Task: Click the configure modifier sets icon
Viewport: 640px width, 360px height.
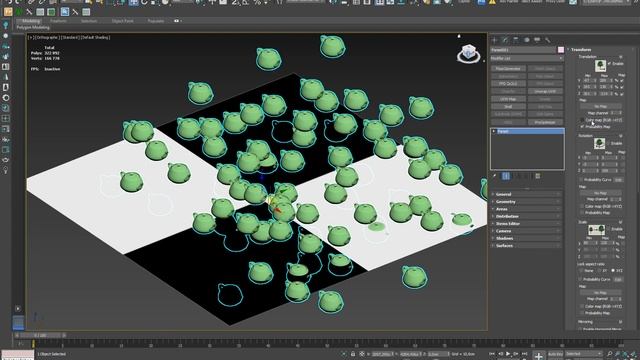Action: pos(538,176)
